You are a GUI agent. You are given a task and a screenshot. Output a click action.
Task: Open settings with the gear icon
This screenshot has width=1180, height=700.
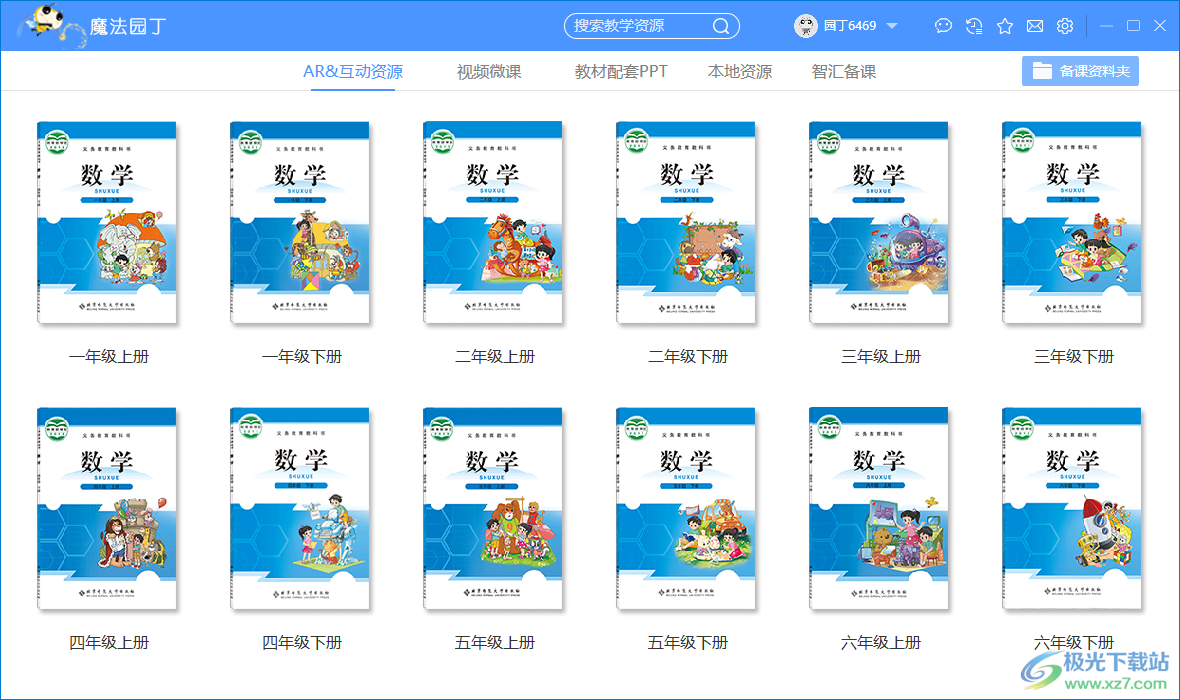[x=1064, y=25]
